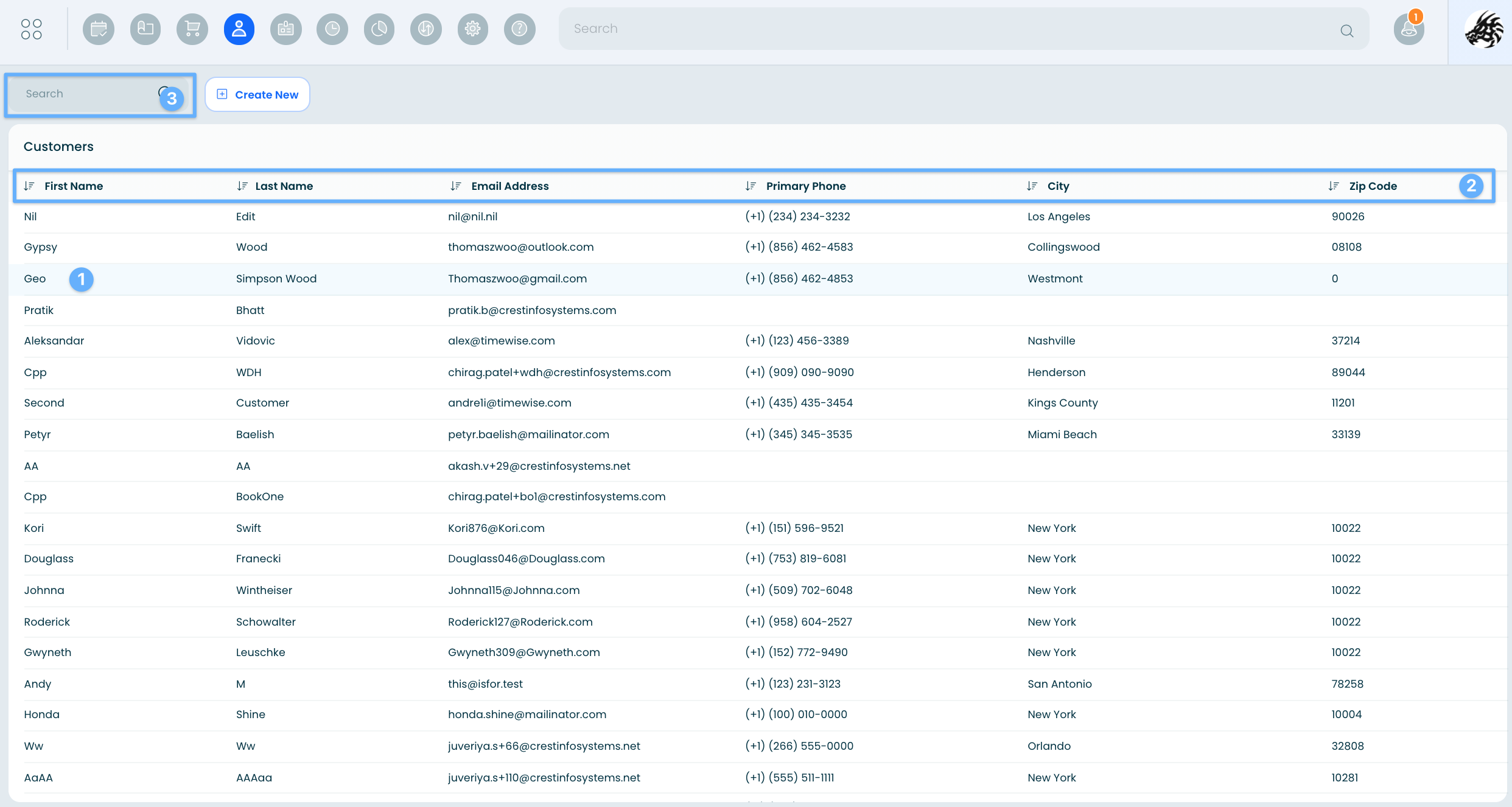Open the four-circle apps grid menu

tap(31, 29)
